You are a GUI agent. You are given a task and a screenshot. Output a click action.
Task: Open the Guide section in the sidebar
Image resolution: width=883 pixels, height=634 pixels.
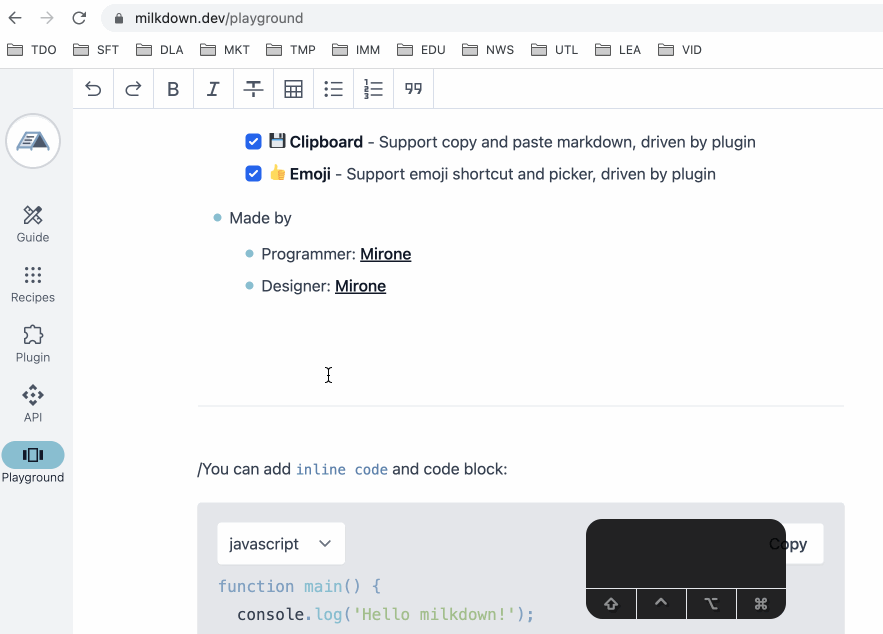32,222
